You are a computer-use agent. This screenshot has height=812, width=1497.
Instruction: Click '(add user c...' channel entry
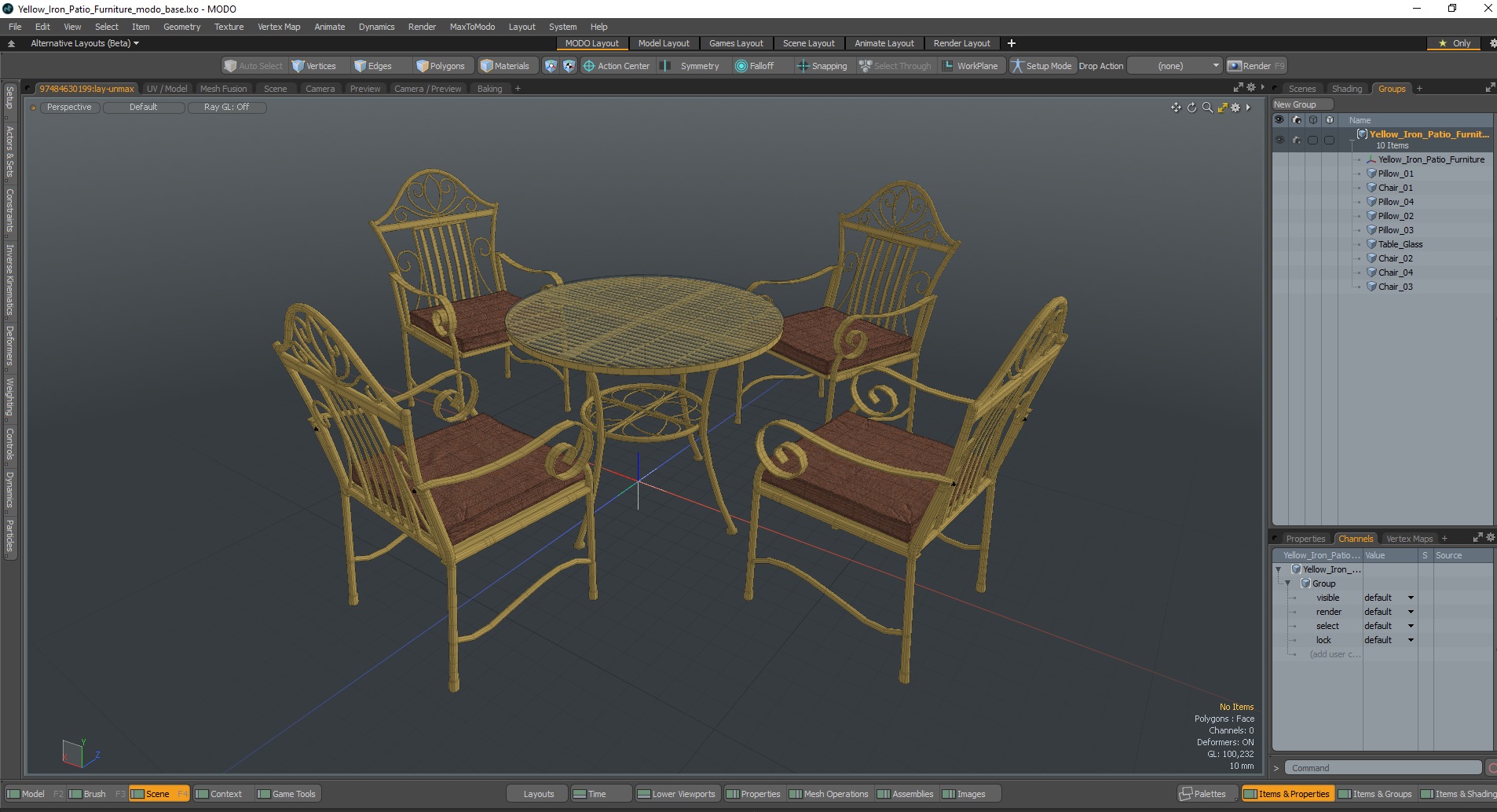tap(1334, 654)
